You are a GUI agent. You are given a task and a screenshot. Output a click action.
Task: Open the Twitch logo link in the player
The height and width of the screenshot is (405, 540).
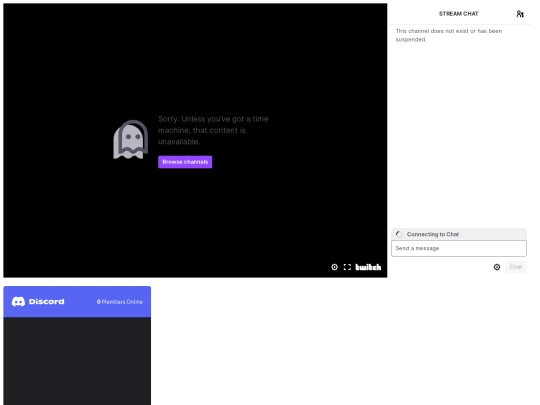pyautogui.click(x=368, y=267)
